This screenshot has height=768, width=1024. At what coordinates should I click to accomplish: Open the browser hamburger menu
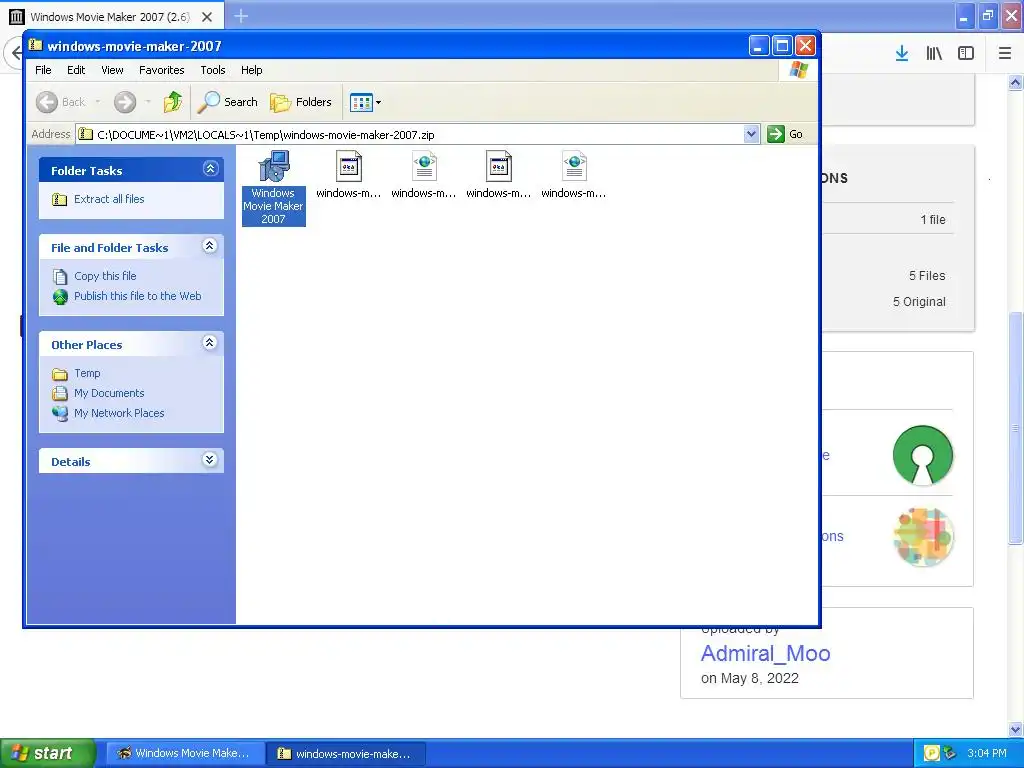coord(1005,54)
